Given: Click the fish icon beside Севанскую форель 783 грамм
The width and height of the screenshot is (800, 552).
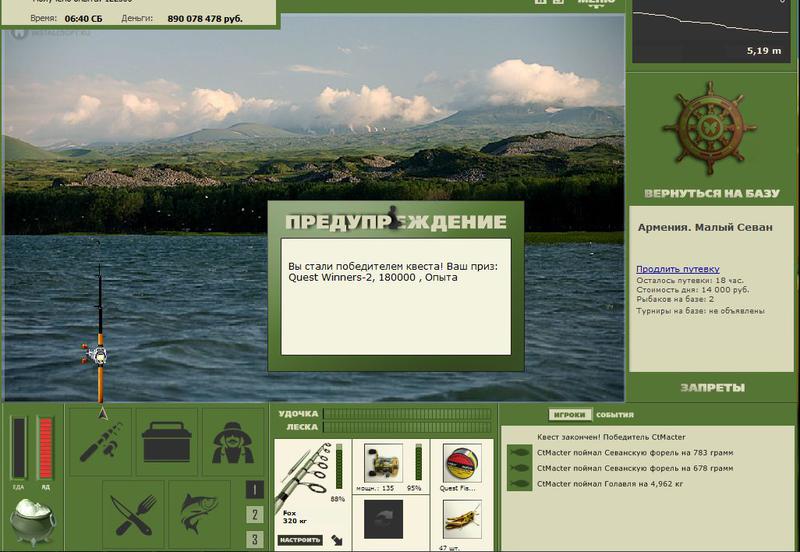Looking at the screenshot, I should point(520,453).
